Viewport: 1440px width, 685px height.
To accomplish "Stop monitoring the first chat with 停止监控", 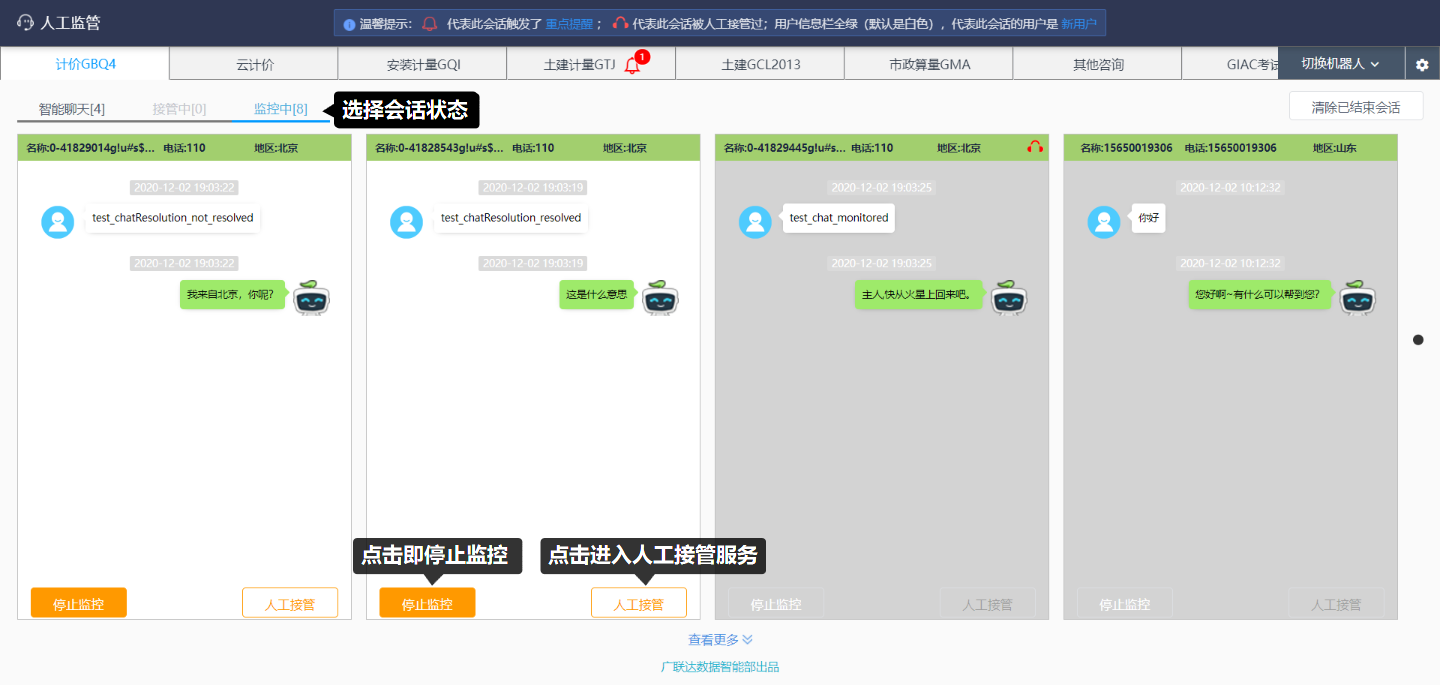I will coord(79,603).
